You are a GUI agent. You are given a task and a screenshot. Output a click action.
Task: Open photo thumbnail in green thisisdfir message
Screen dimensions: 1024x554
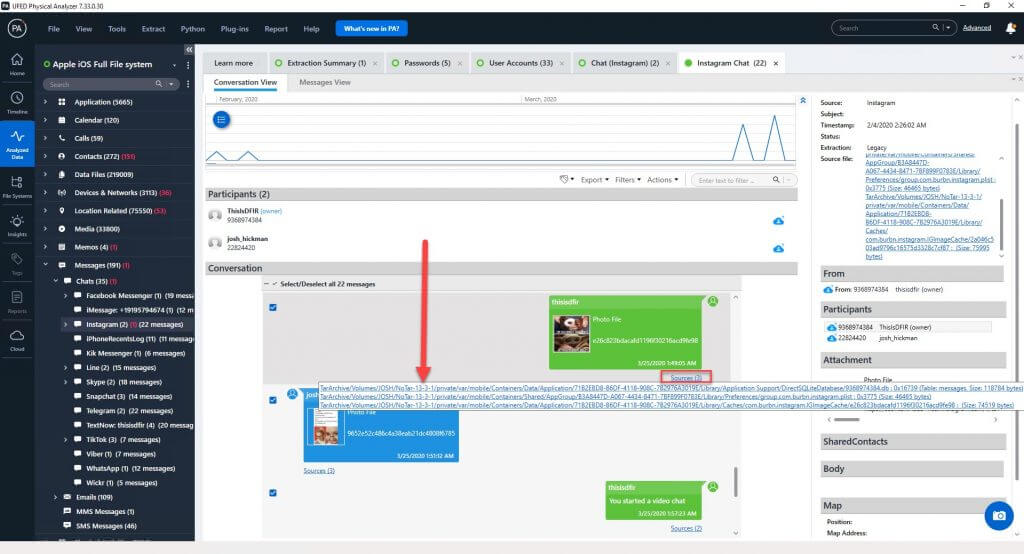click(x=571, y=333)
